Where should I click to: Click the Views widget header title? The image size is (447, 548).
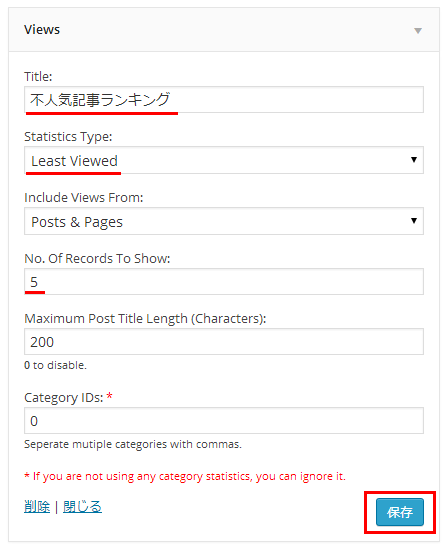tap(42, 30)
